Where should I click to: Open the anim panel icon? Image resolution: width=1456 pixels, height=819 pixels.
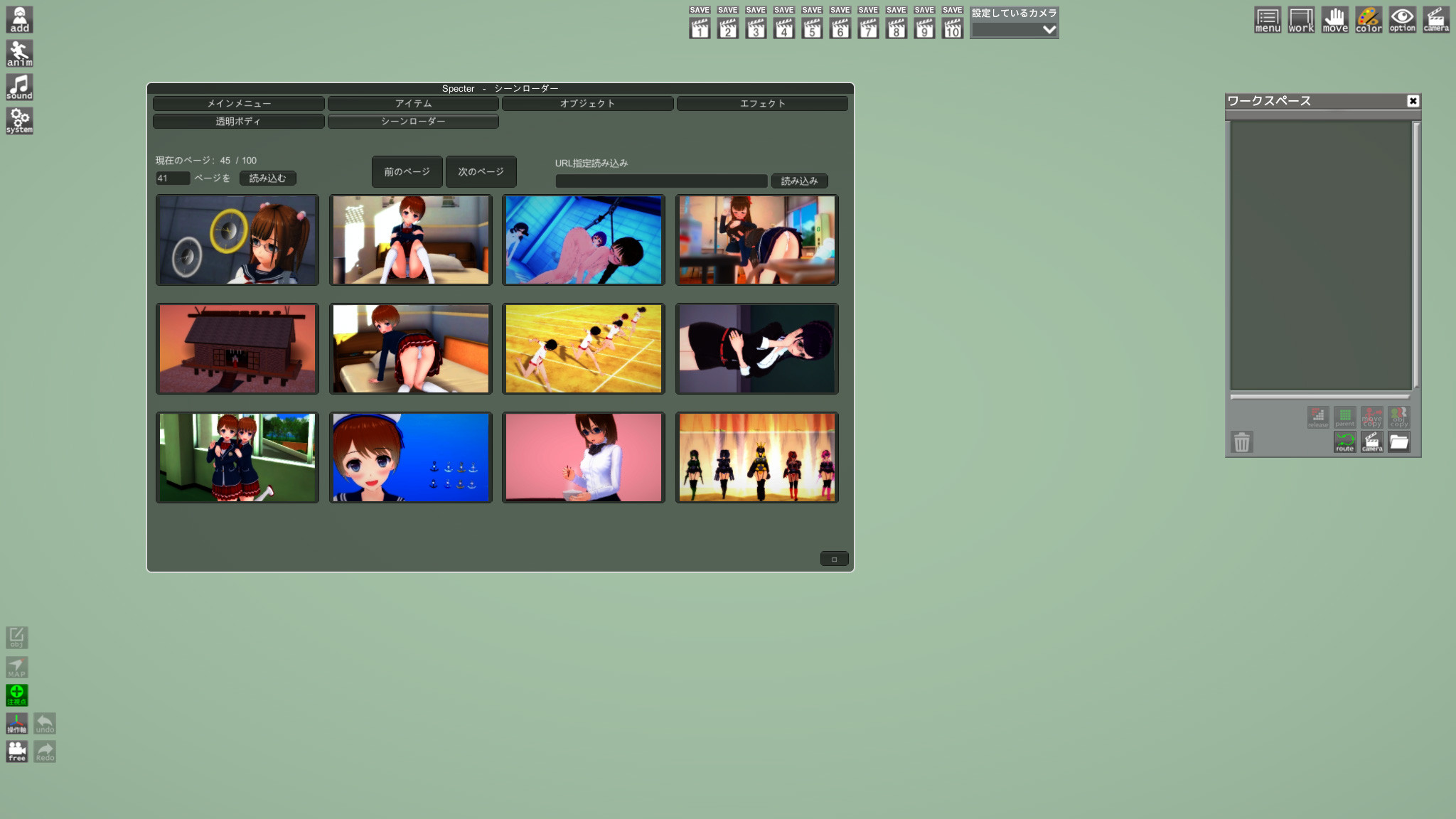tap(19, 53)
